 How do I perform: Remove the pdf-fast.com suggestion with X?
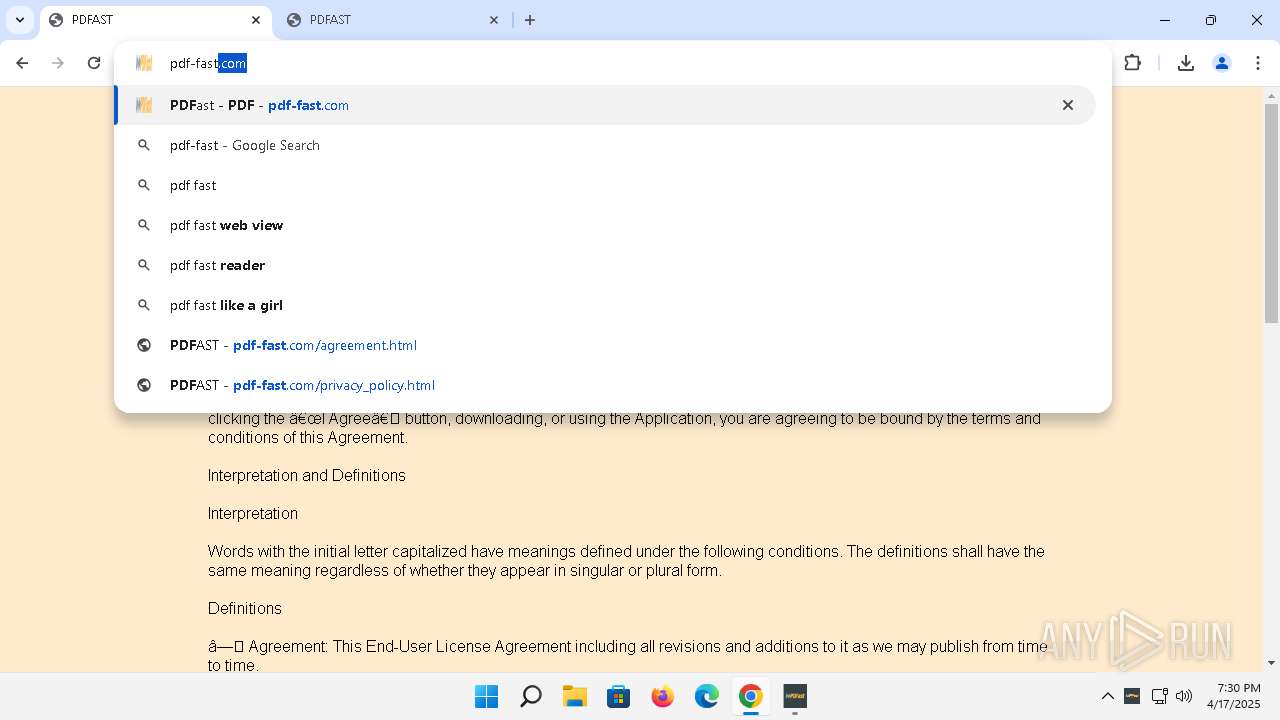pyautogui.click(x=1068, y=105)
